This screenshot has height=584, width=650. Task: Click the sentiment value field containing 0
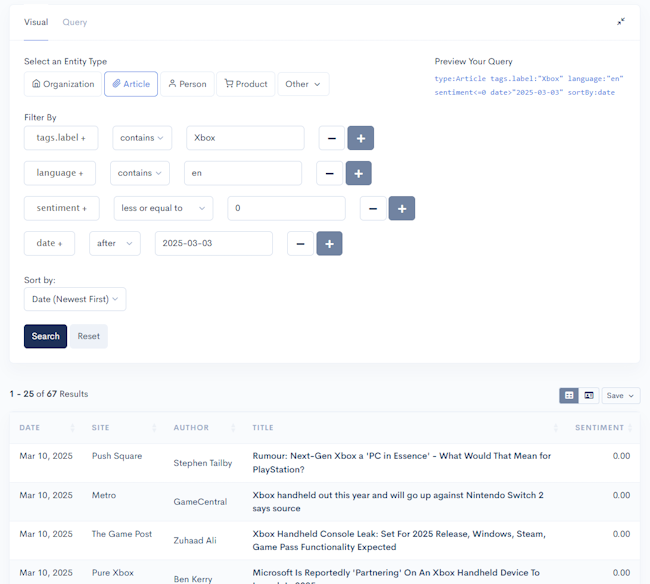[286, 208]
